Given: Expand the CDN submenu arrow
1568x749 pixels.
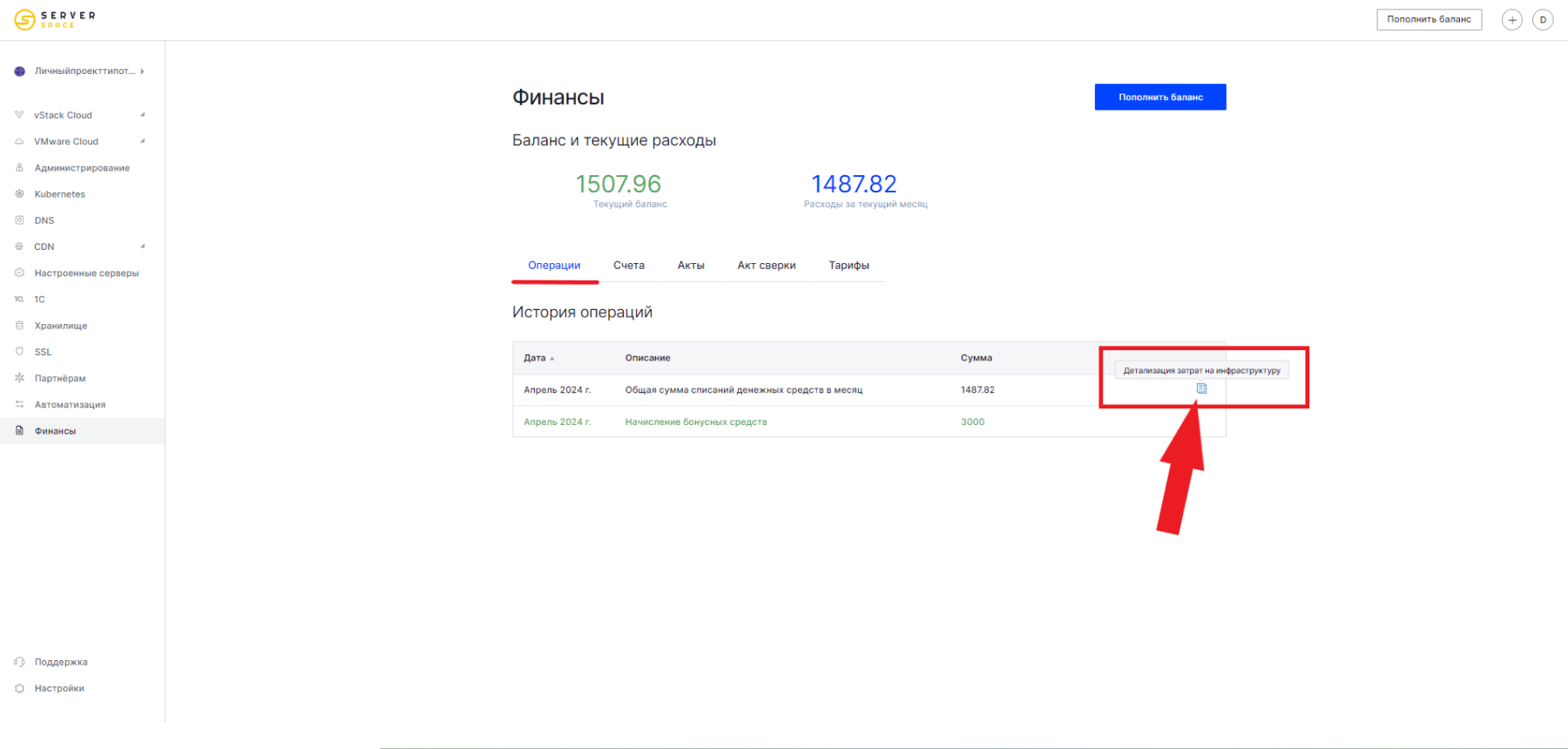Looking at the screenshot, I should click(x=143, y=246).
